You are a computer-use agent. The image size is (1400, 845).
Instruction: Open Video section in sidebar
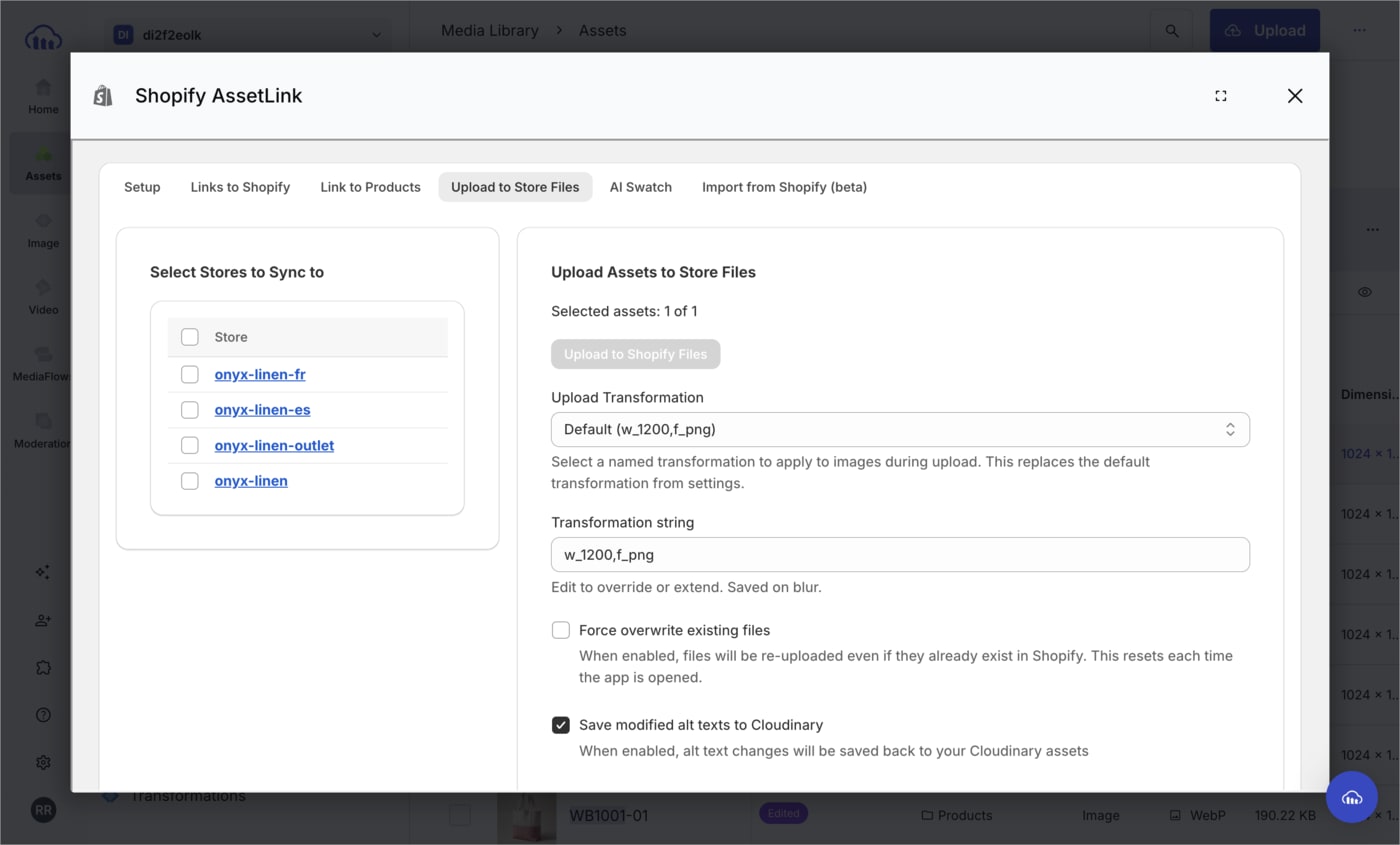(43, 297)
